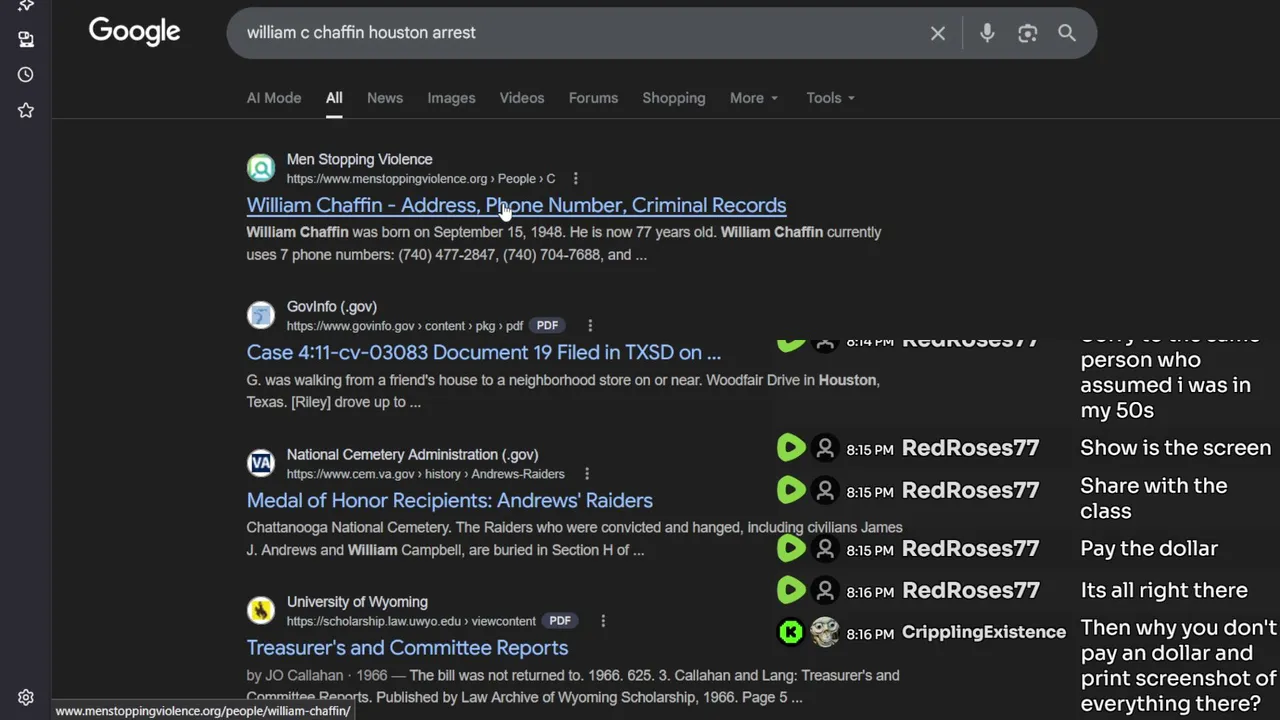Switch to the News tab
Screen dimensions: 1280x720
click(x=385, y=98)
